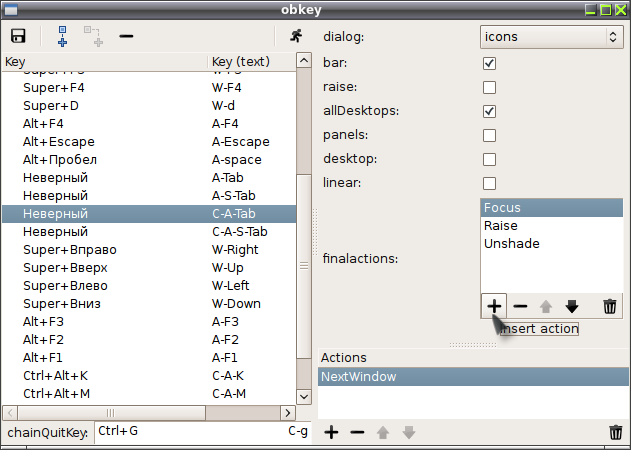Image resolution: width=631 pixels, height=450 pixels.
Task: Select NextWindow action row
Action: (x=474, y=377)
